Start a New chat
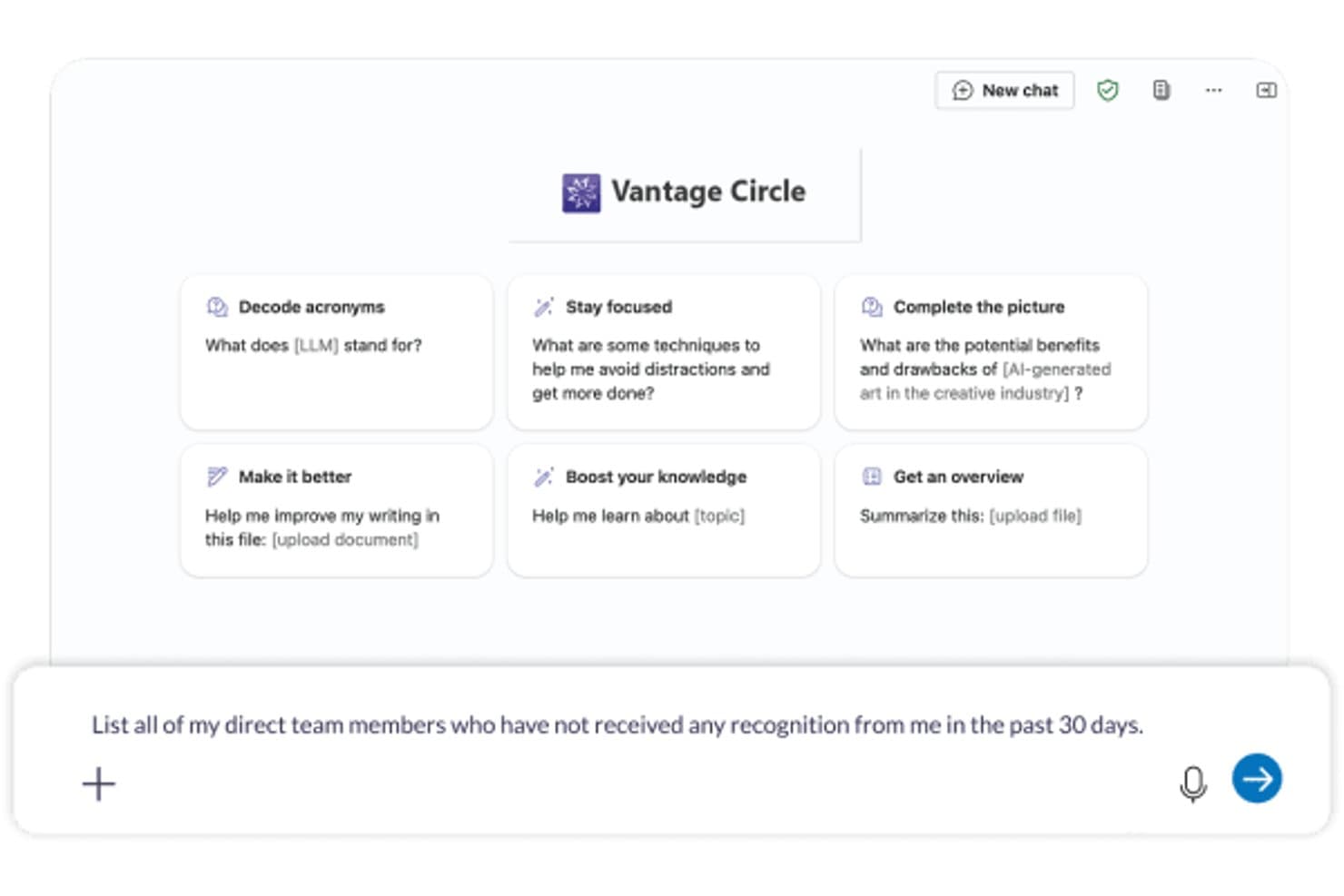Screen dimensions: 1344x896 click(x=1004, y=91)
